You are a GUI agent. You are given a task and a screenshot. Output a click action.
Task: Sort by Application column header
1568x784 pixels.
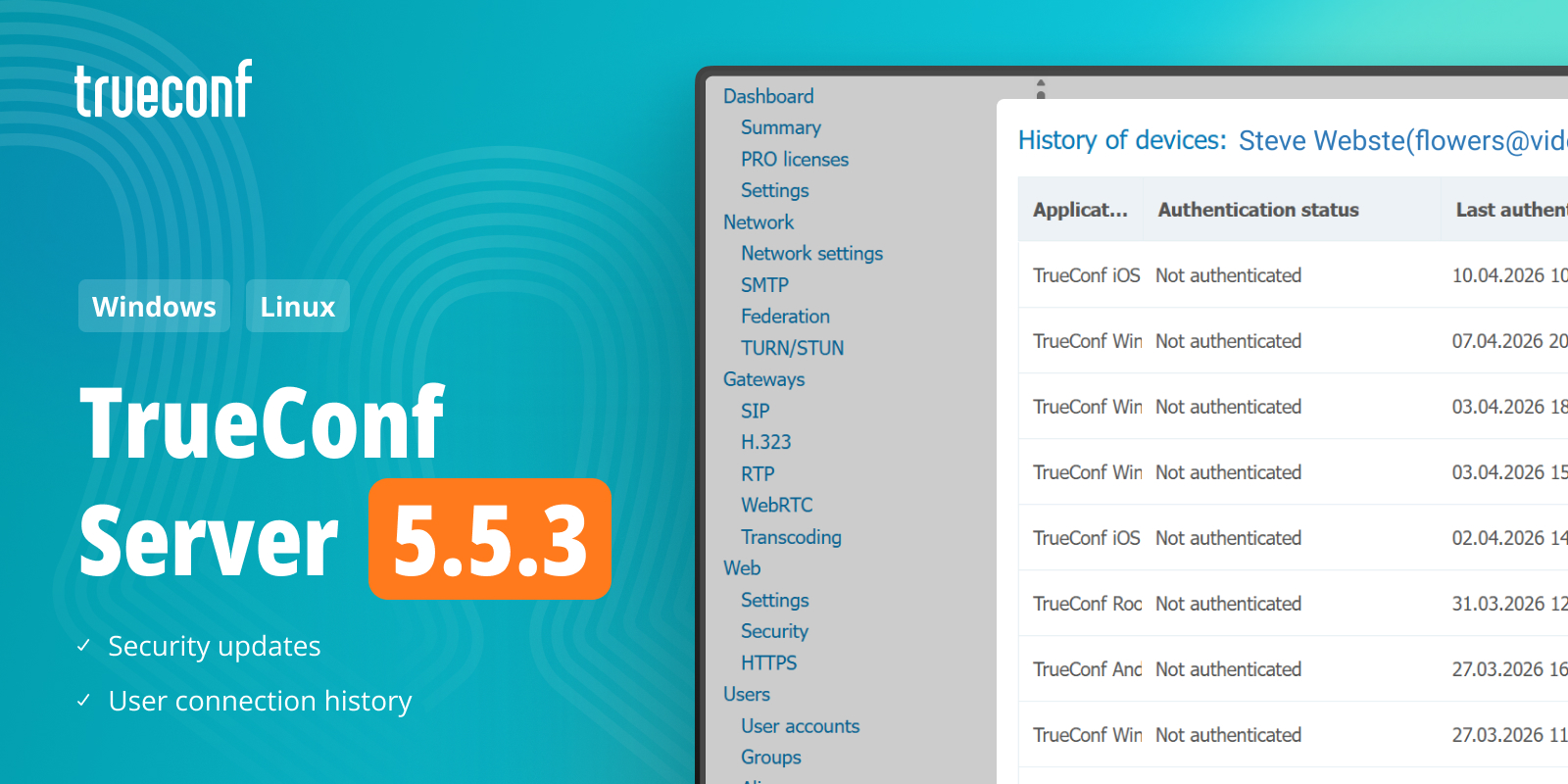pyautogui.click(x=1080, y=210)
